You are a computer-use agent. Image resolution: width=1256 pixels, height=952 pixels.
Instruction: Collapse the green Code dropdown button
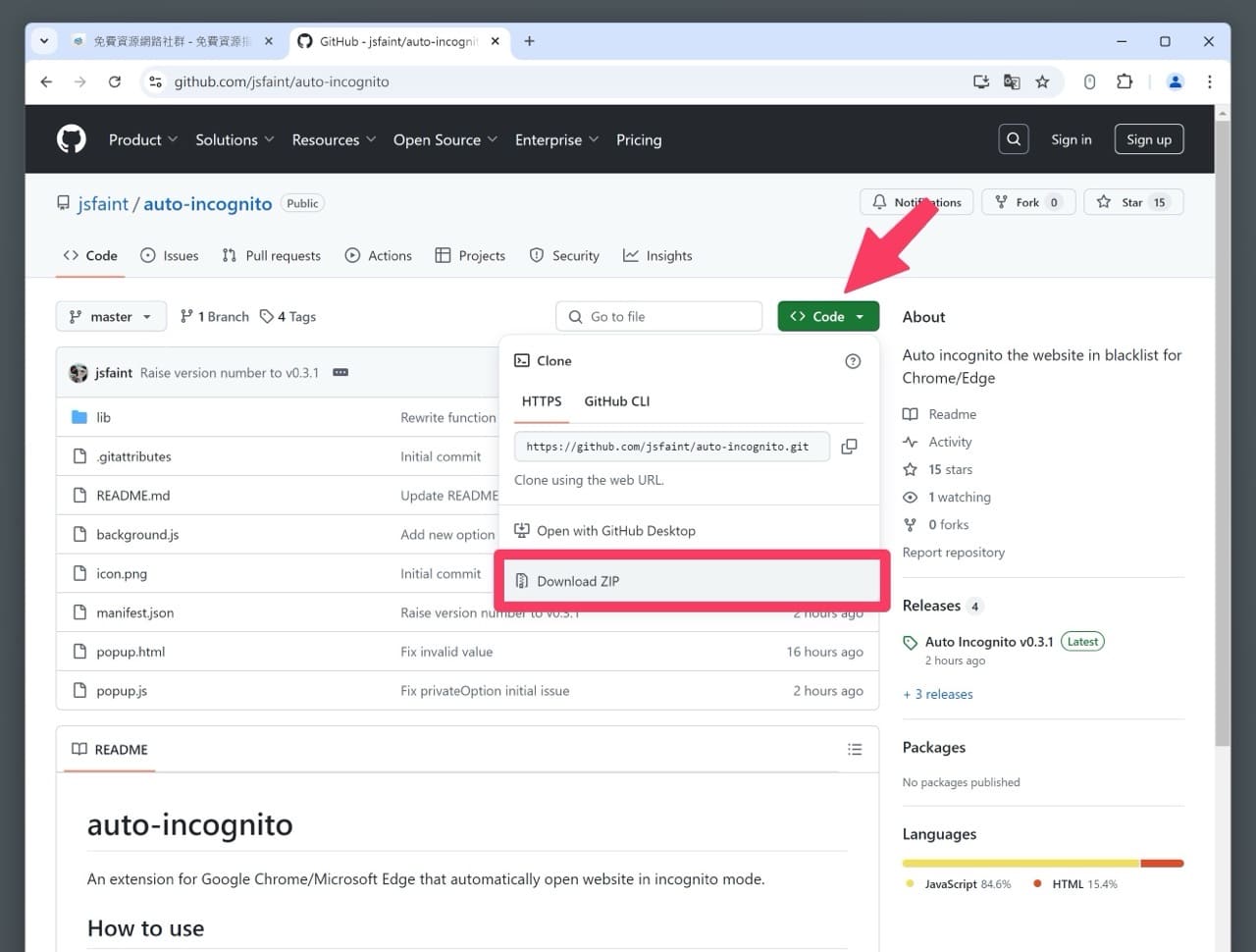point(828,316)
